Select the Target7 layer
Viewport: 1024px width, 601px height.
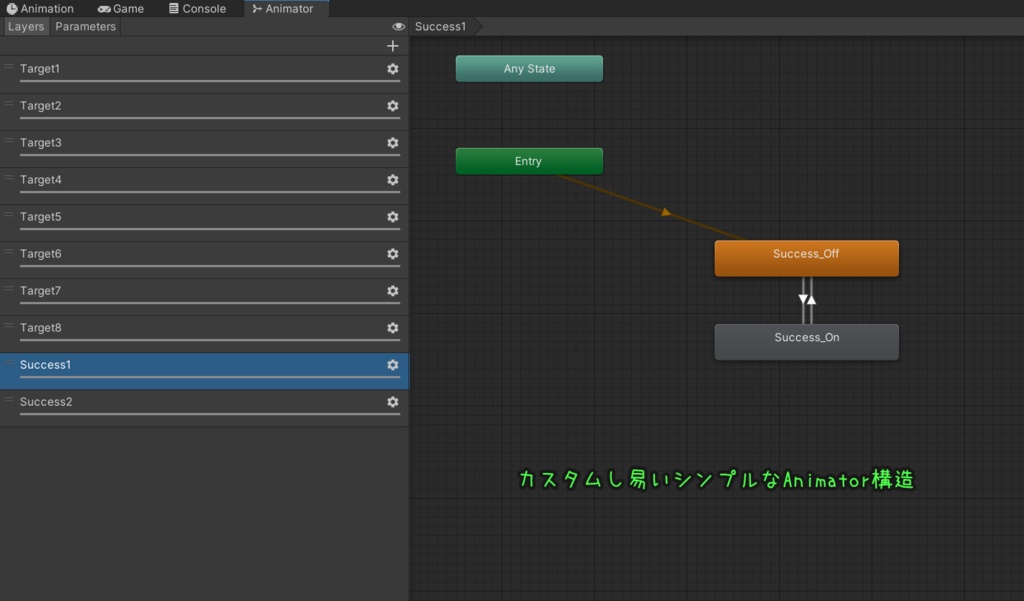(204, 297)
